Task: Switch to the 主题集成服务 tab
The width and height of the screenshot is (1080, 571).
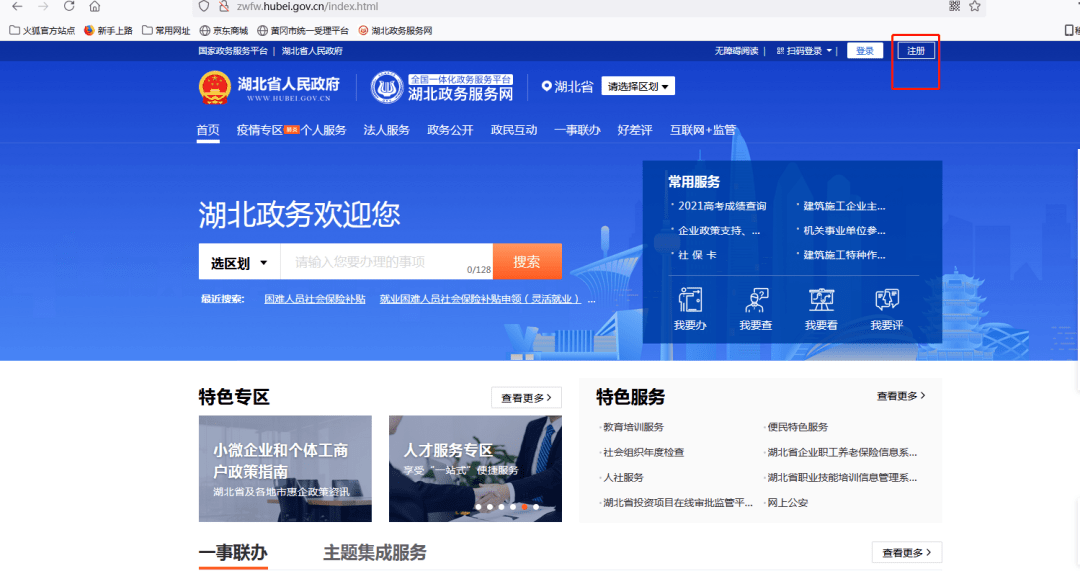Action: (375, 552)
